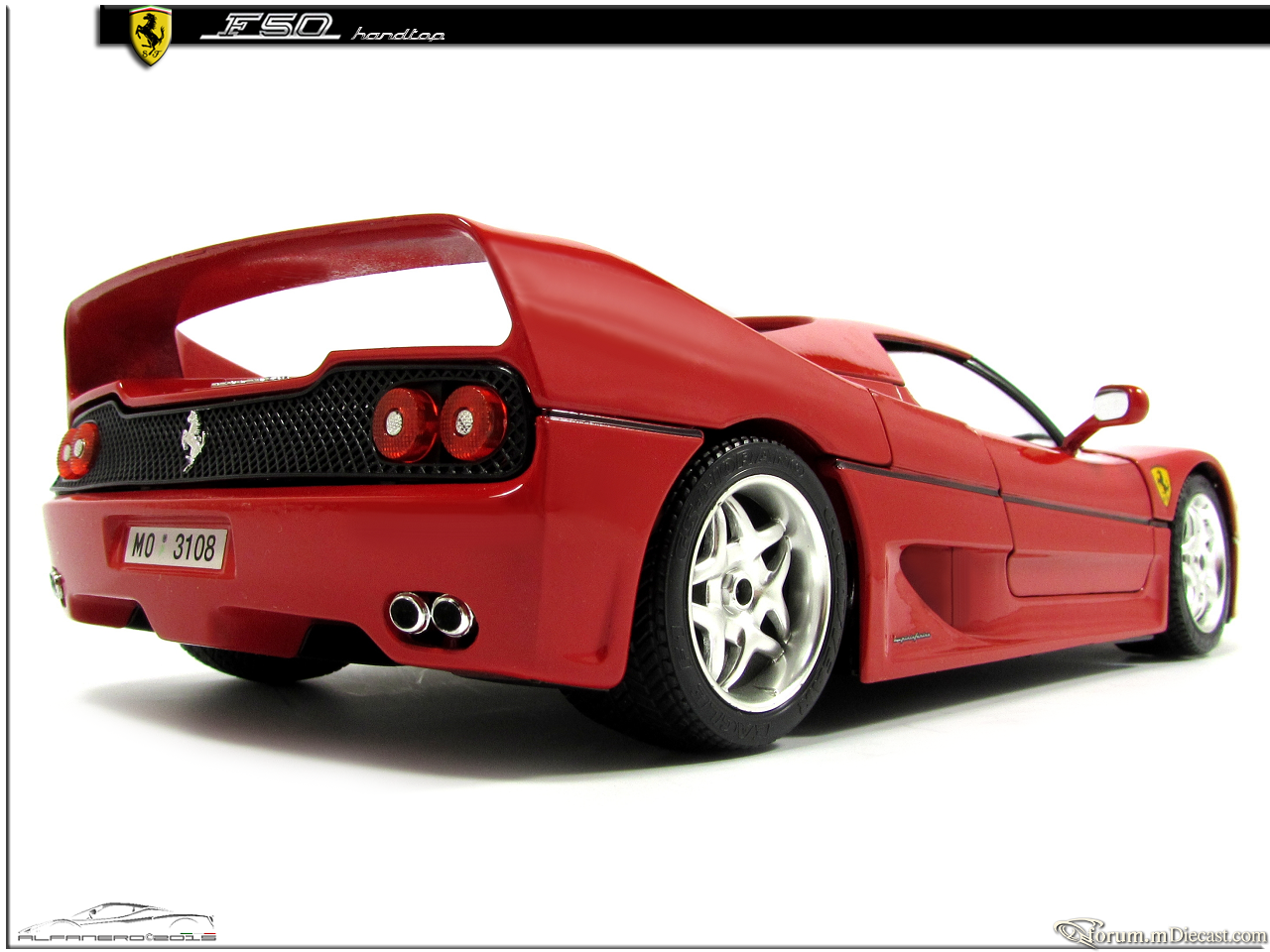
Task: Click the "F50" title text
Action: tap(270, 28)
